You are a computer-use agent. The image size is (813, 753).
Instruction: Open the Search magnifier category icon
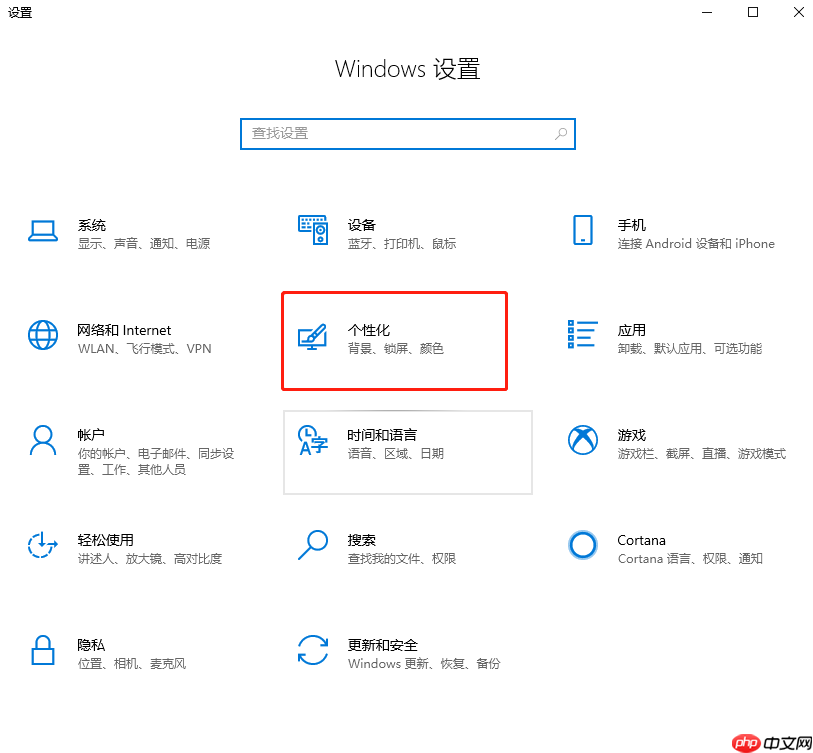[313, 545]
